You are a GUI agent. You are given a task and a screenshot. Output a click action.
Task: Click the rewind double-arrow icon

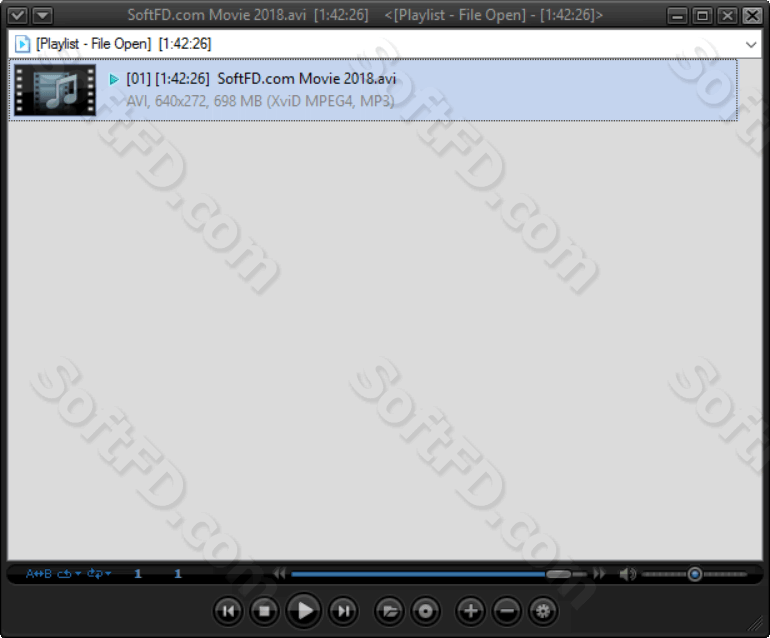point(279,574)
